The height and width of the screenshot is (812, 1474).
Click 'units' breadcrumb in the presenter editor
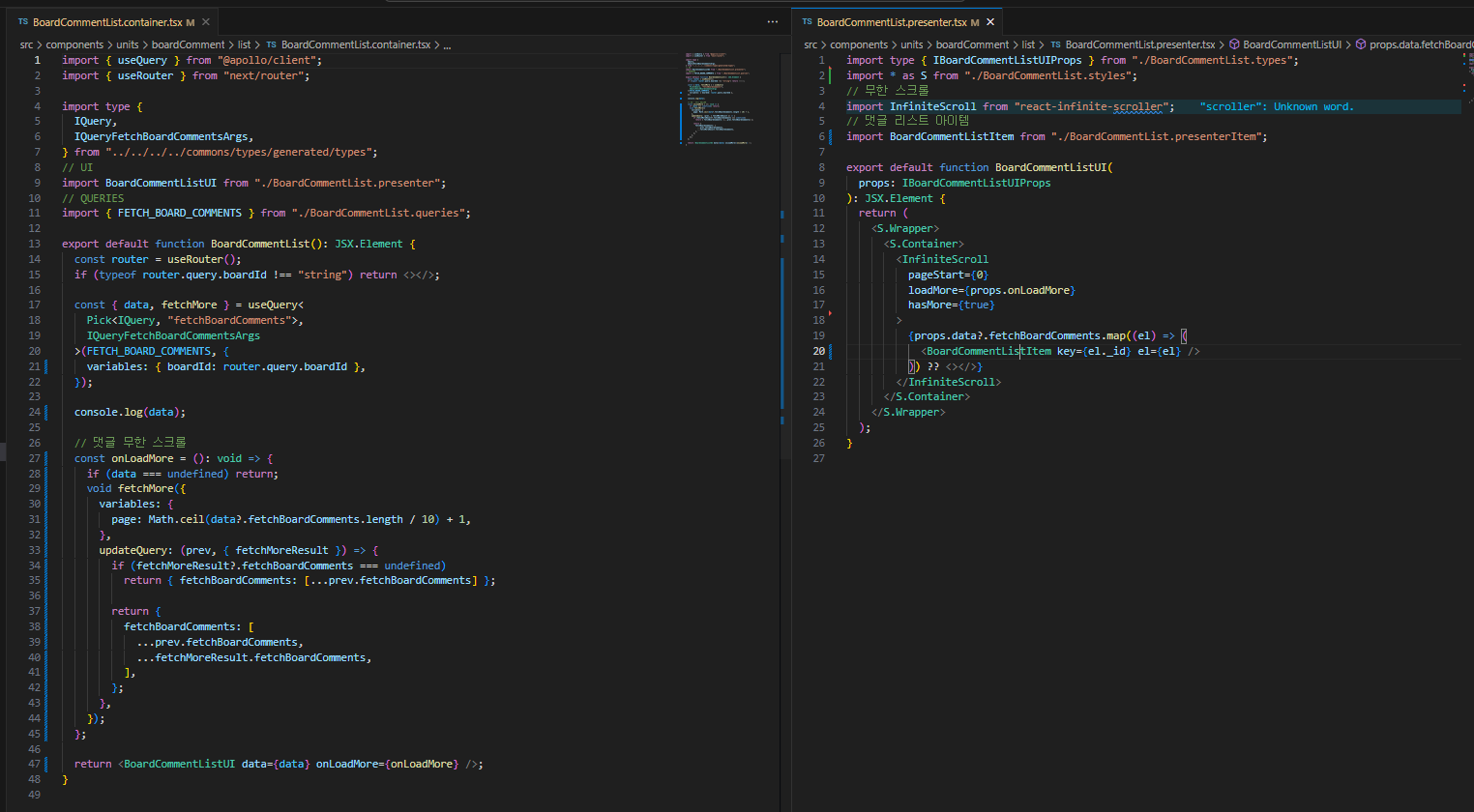click(x=912, y=44)
